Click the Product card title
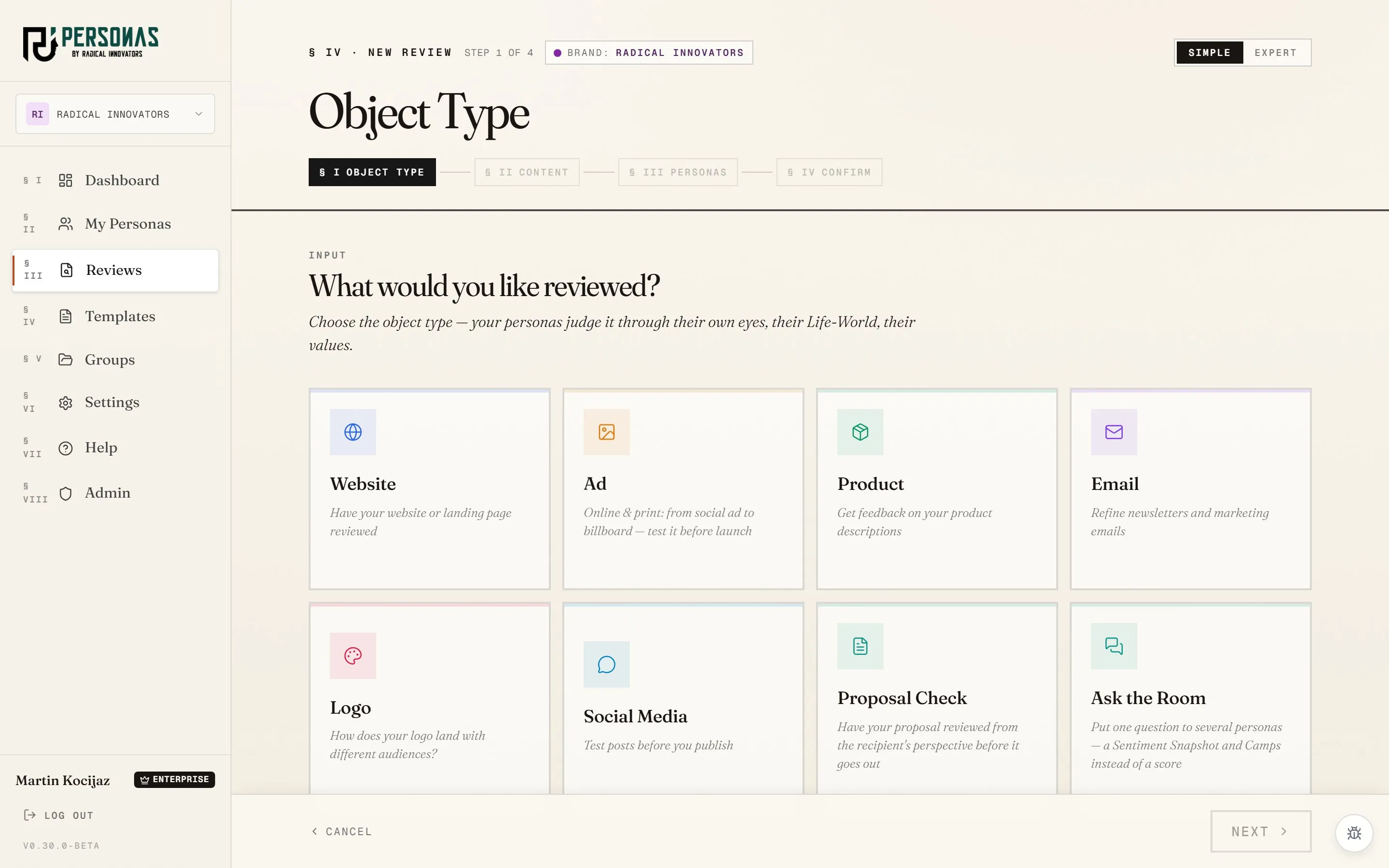The height and width of the screenshot is (868, 1389). [871, 484]
